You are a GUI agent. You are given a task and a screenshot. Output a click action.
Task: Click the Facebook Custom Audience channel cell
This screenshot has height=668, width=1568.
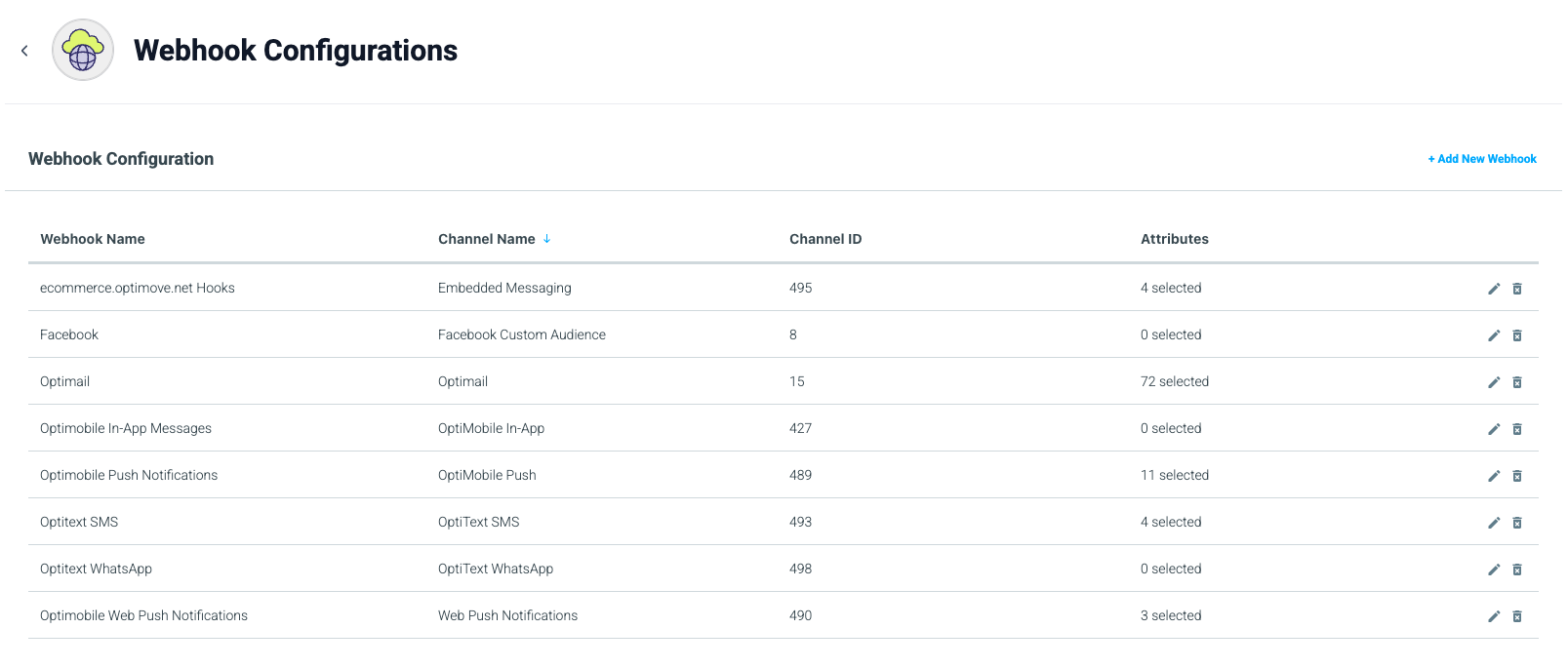pos(522,334)
